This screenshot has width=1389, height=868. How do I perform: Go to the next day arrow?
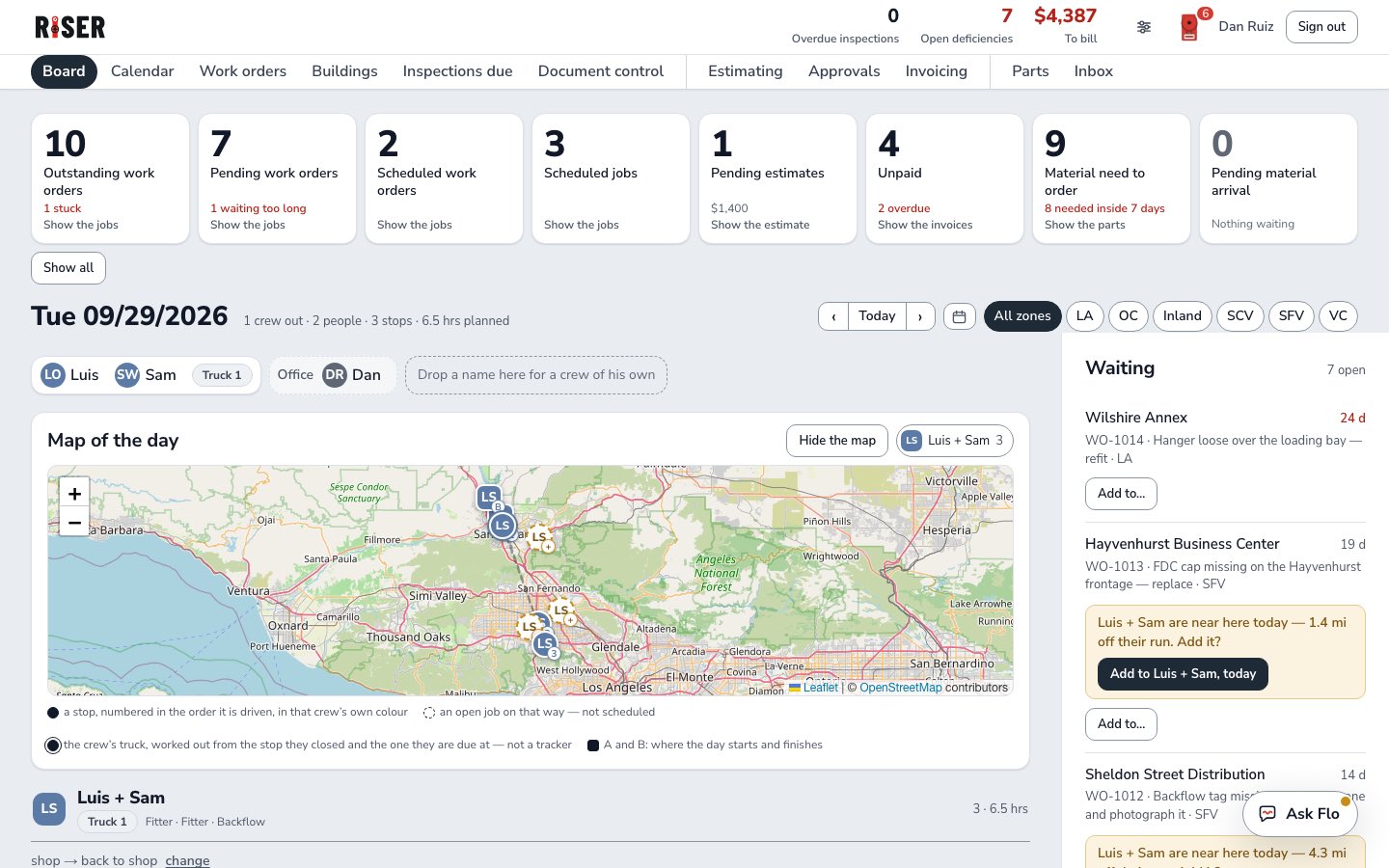click(920, 316)
